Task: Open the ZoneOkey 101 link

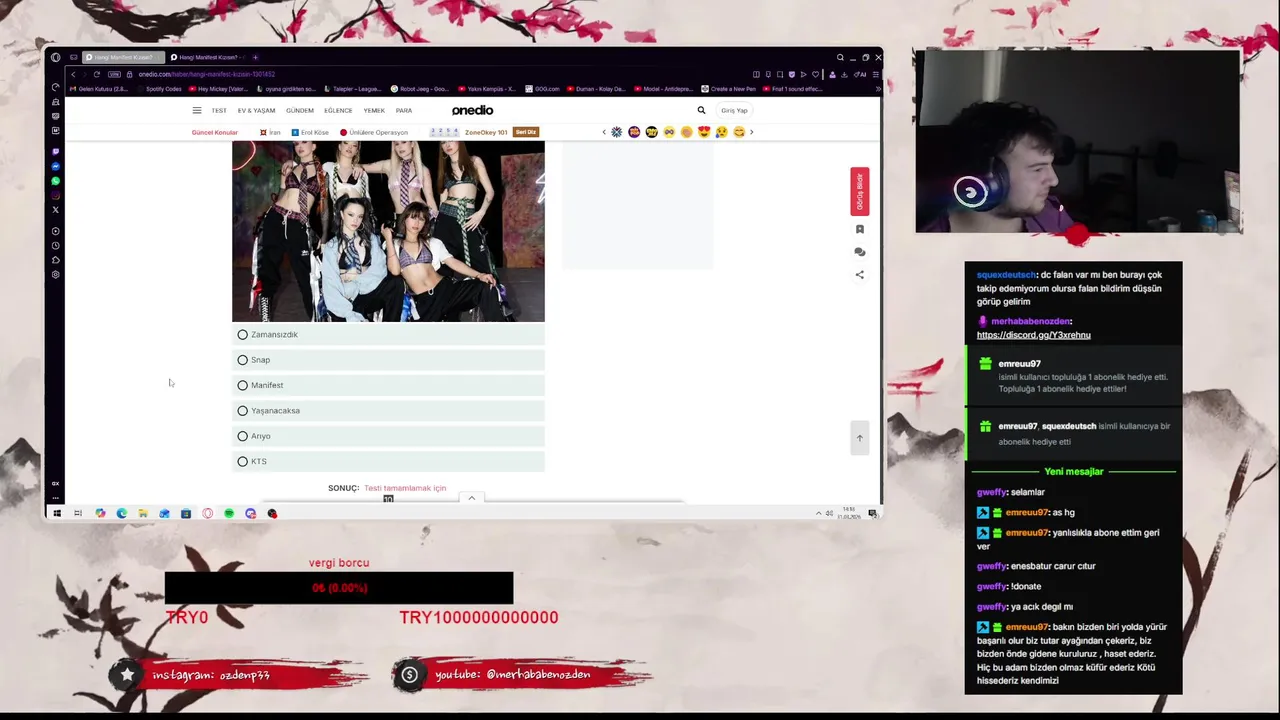Action: coord(486,132)
